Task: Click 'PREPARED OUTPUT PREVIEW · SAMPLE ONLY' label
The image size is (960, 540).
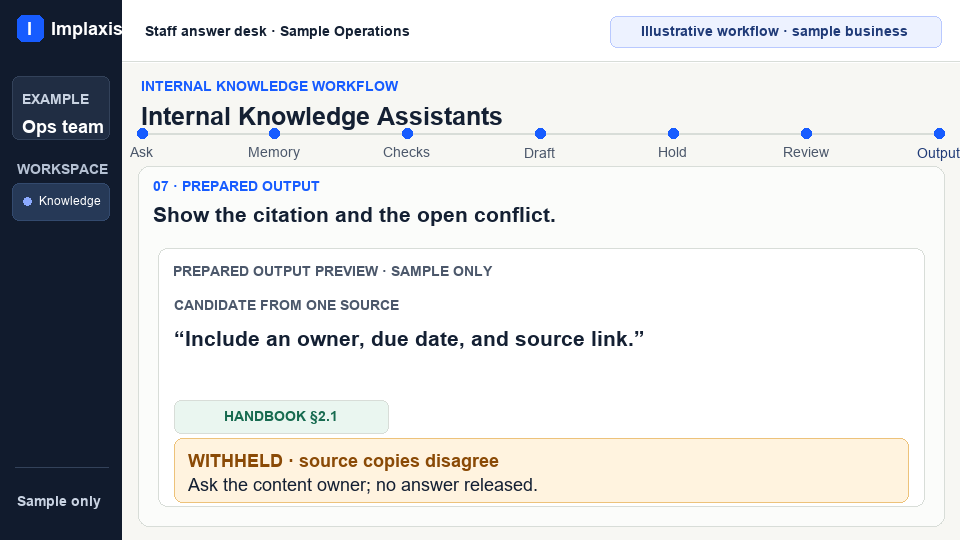Action: (332, 271)
